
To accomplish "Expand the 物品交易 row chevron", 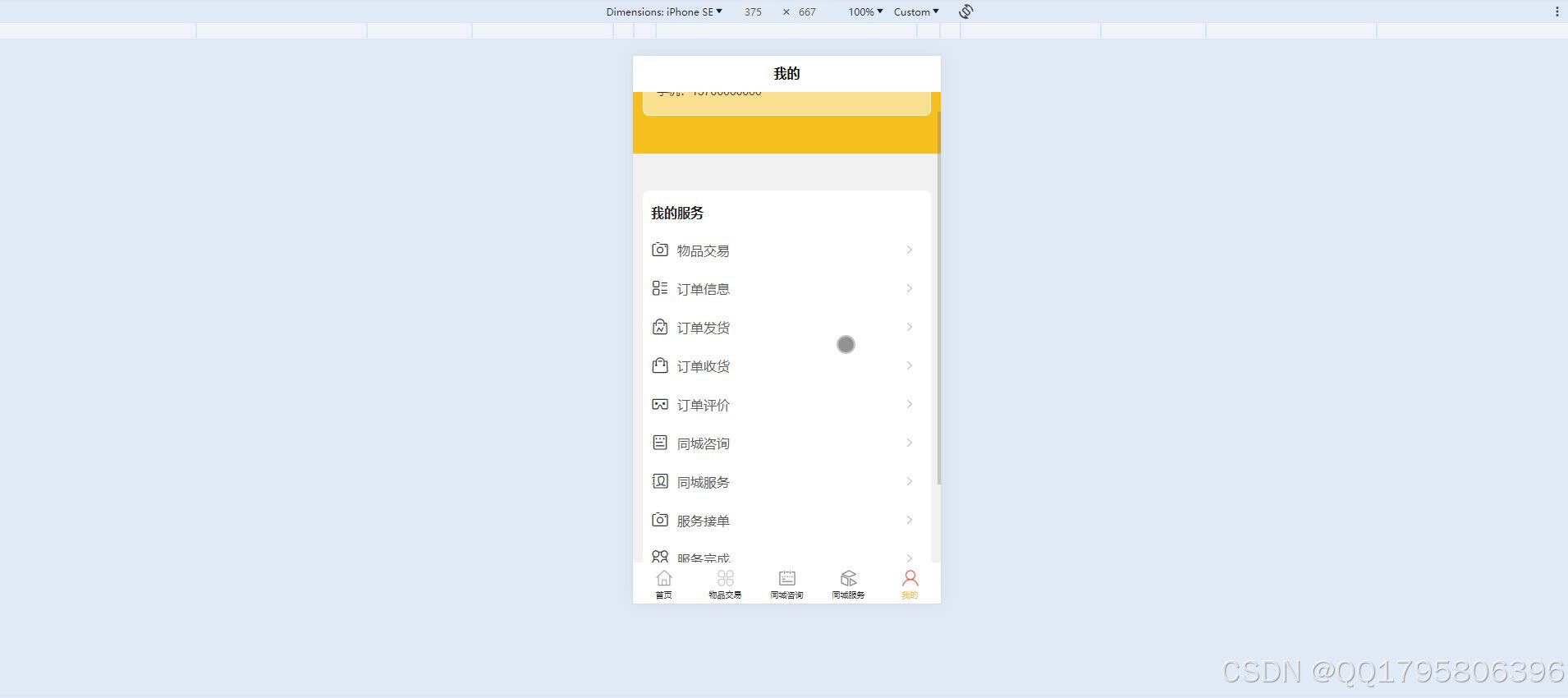I will [910, 250].
